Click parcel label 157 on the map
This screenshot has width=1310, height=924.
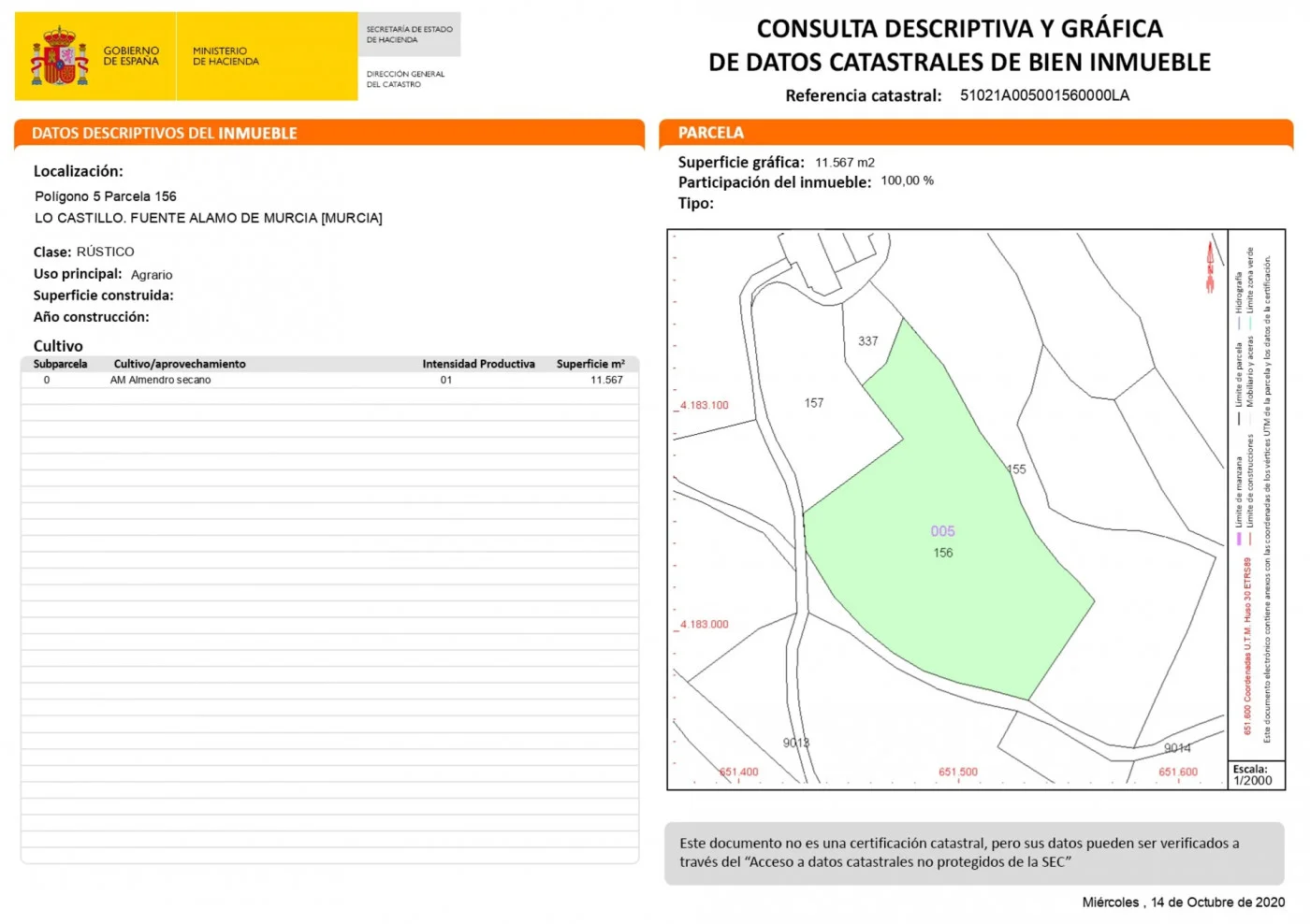click(814, 403)
